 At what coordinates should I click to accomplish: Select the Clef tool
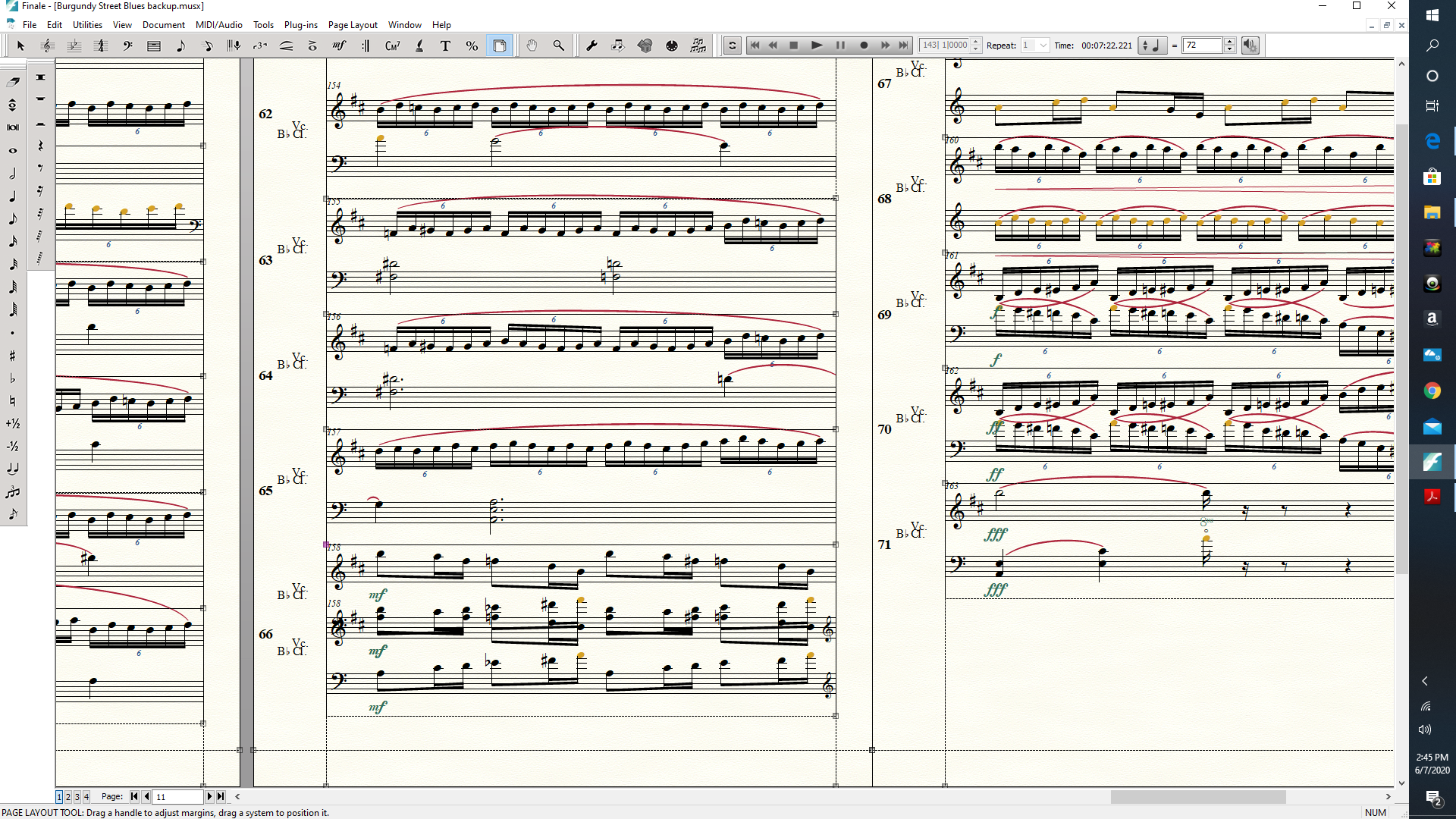click(127, 46)
